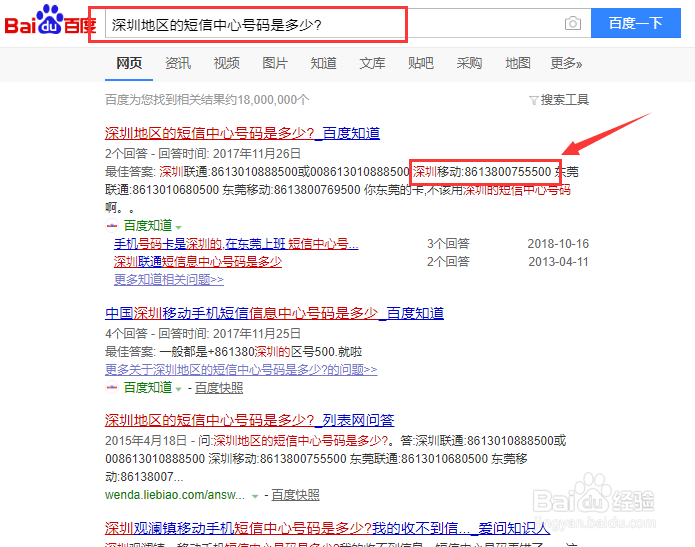Switch to the 地图 tab
This screenshot has height=547, width=695.
(518, 63)
